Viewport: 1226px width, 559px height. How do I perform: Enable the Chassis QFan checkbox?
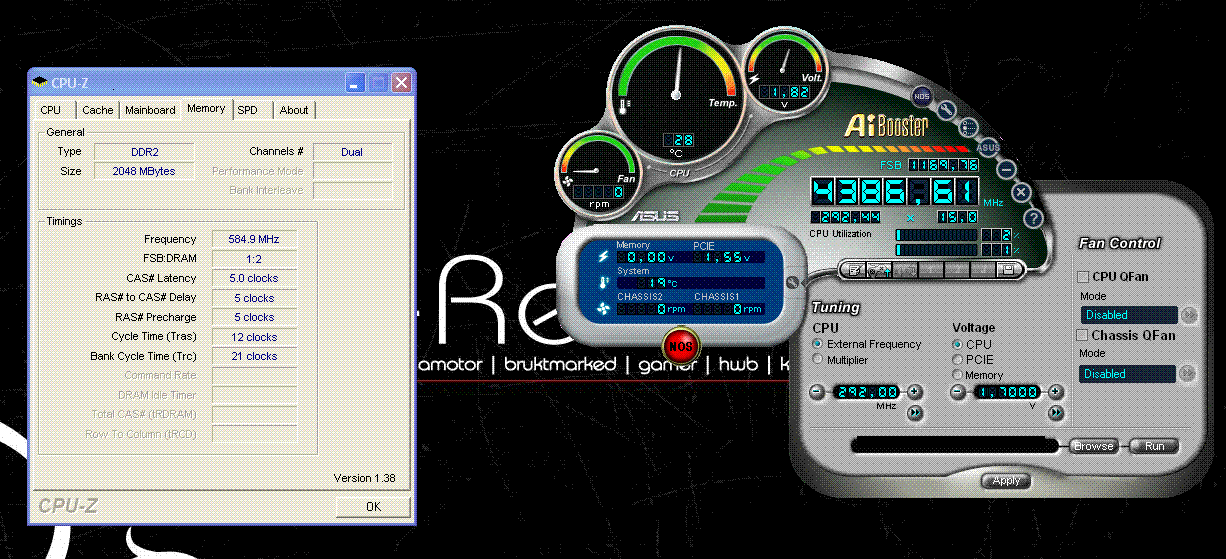pyautogui.click(x=1082, y=335)
